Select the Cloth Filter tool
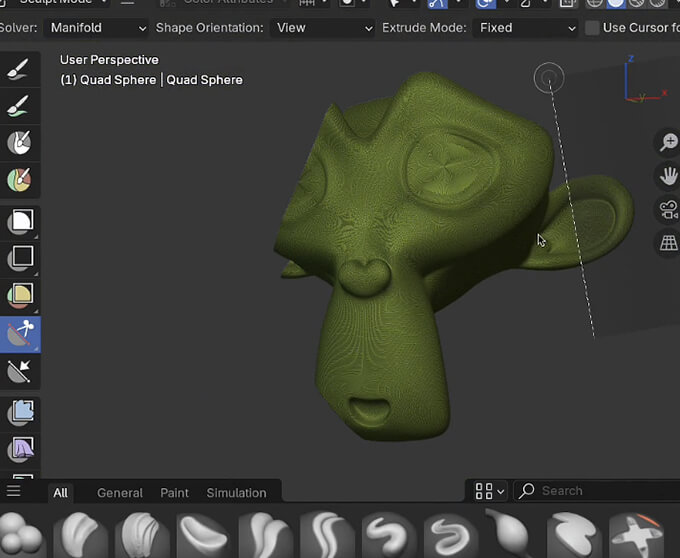This screenshot has height=558, width=680. [x=20, y=450]
